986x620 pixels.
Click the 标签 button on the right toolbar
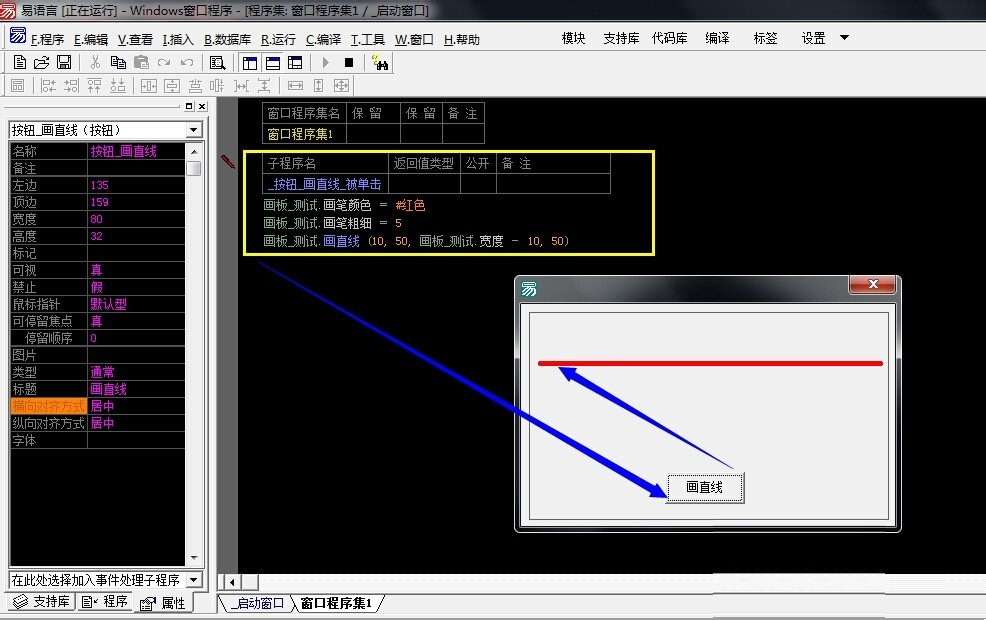coord(765,38)
